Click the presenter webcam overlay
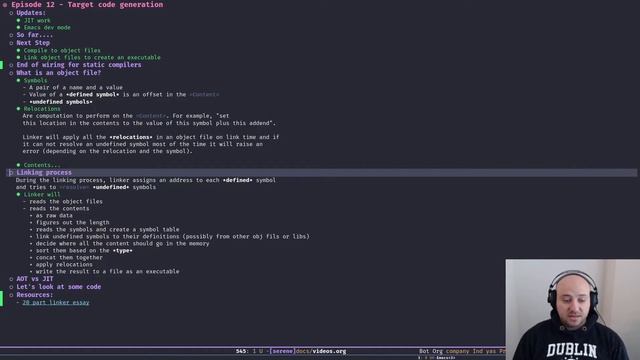This screenshot has height=360, width=640. [573, 309]
